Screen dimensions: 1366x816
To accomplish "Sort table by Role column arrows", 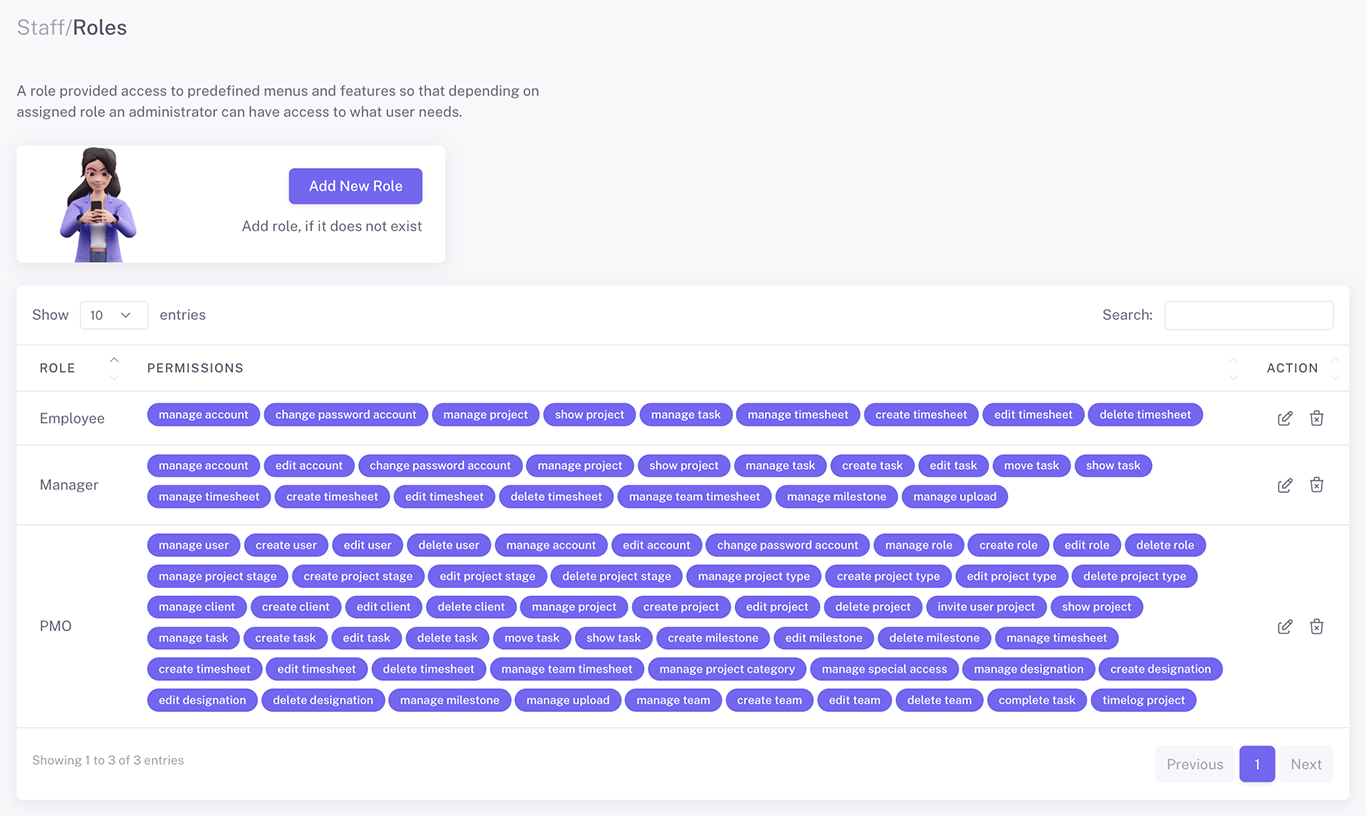I will coord(114,368).
